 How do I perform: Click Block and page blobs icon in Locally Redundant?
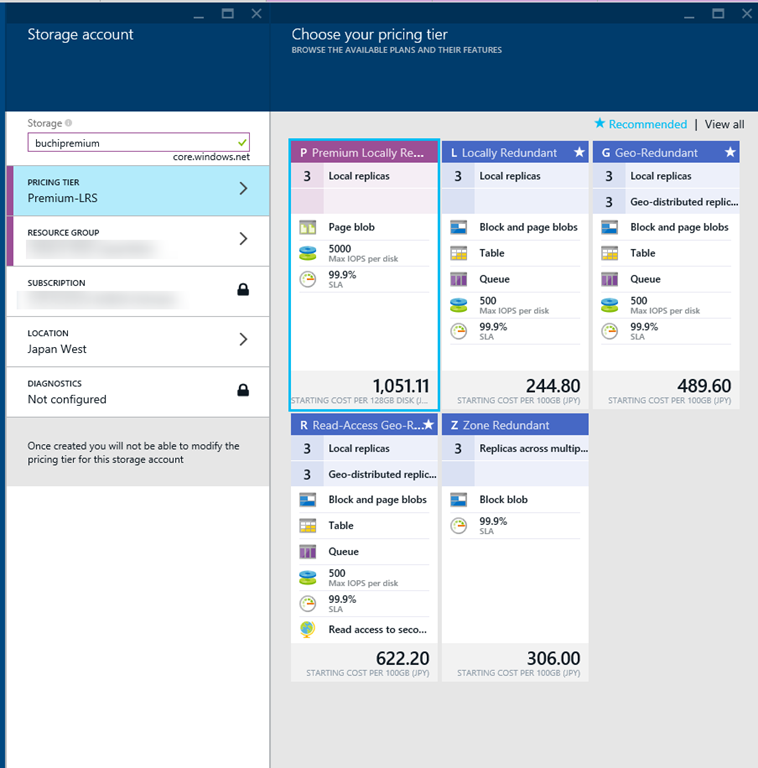(458, 227)
